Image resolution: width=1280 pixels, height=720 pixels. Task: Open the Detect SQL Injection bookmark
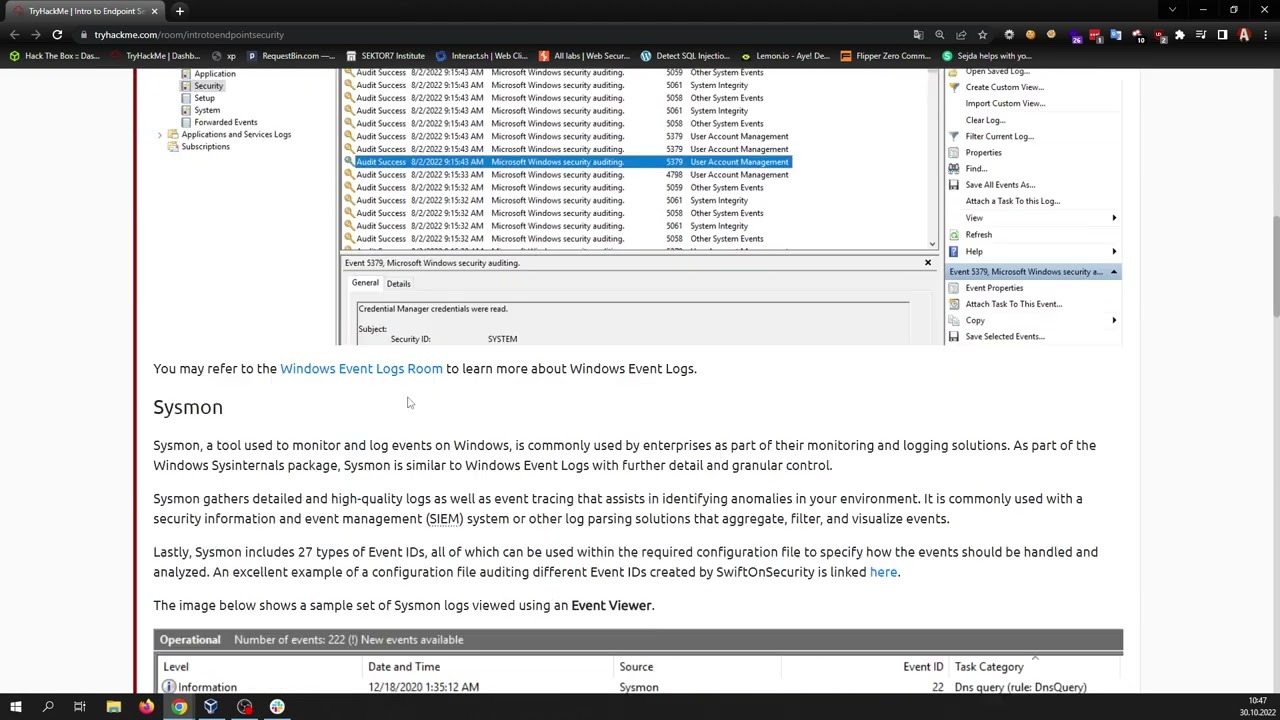pyautogui.click(x=686, y=56)
